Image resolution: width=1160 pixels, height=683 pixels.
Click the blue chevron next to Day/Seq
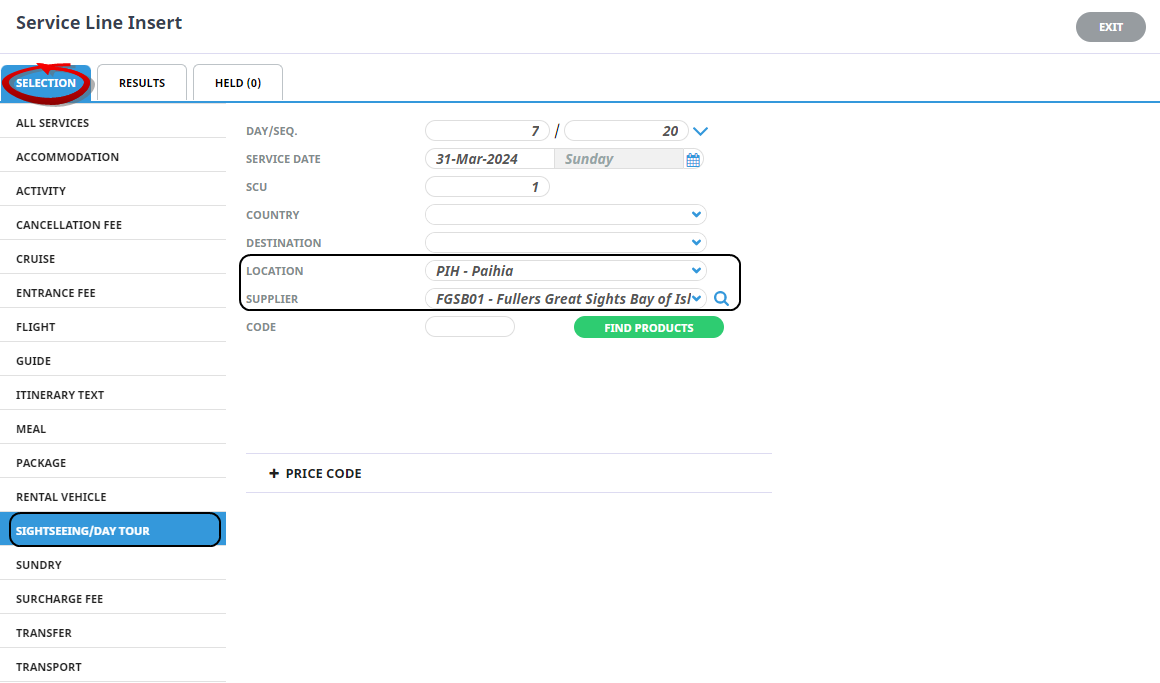pyautogui.click(x=700, y=131)
